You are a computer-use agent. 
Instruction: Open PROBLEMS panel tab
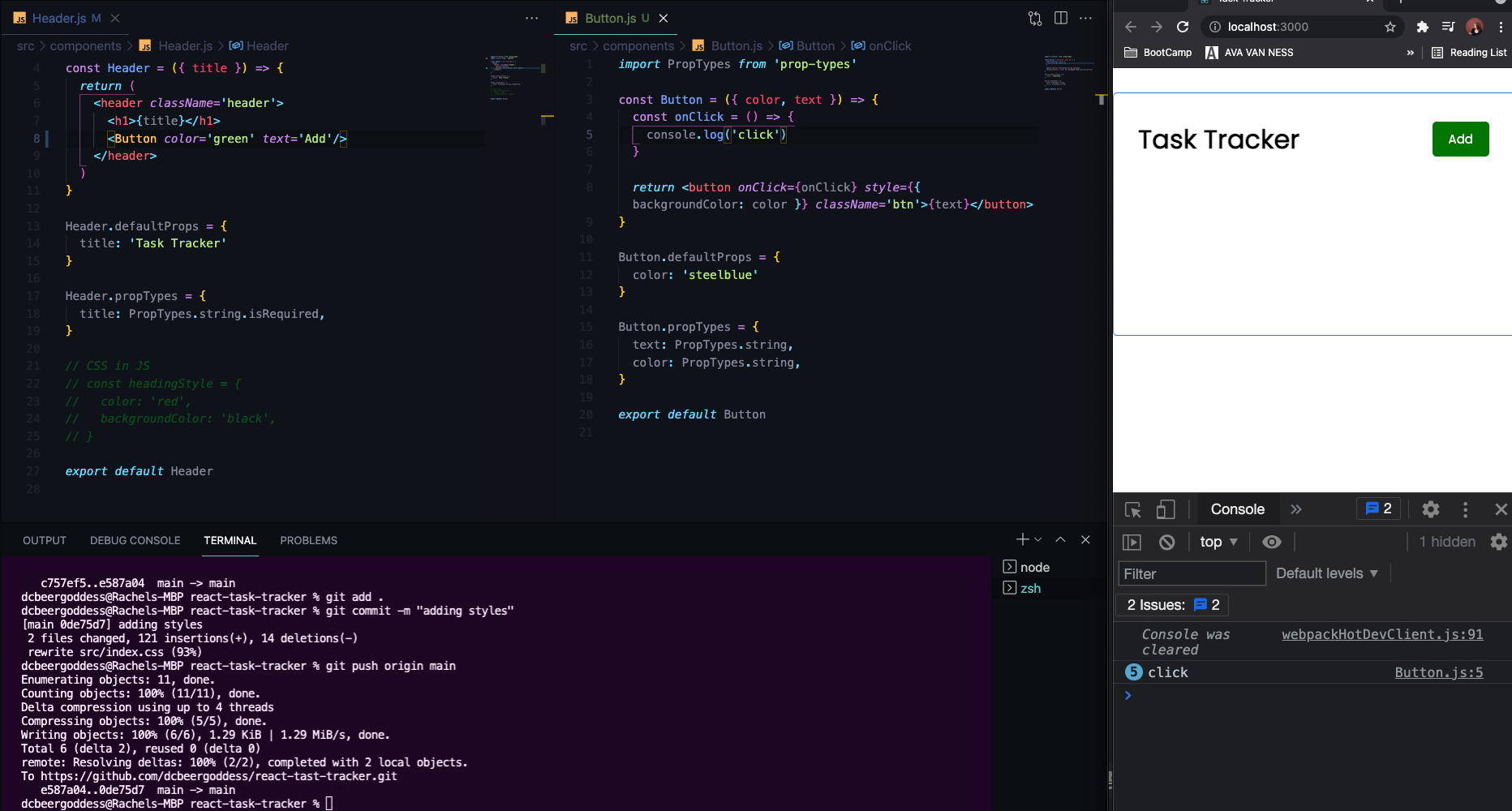309,540
